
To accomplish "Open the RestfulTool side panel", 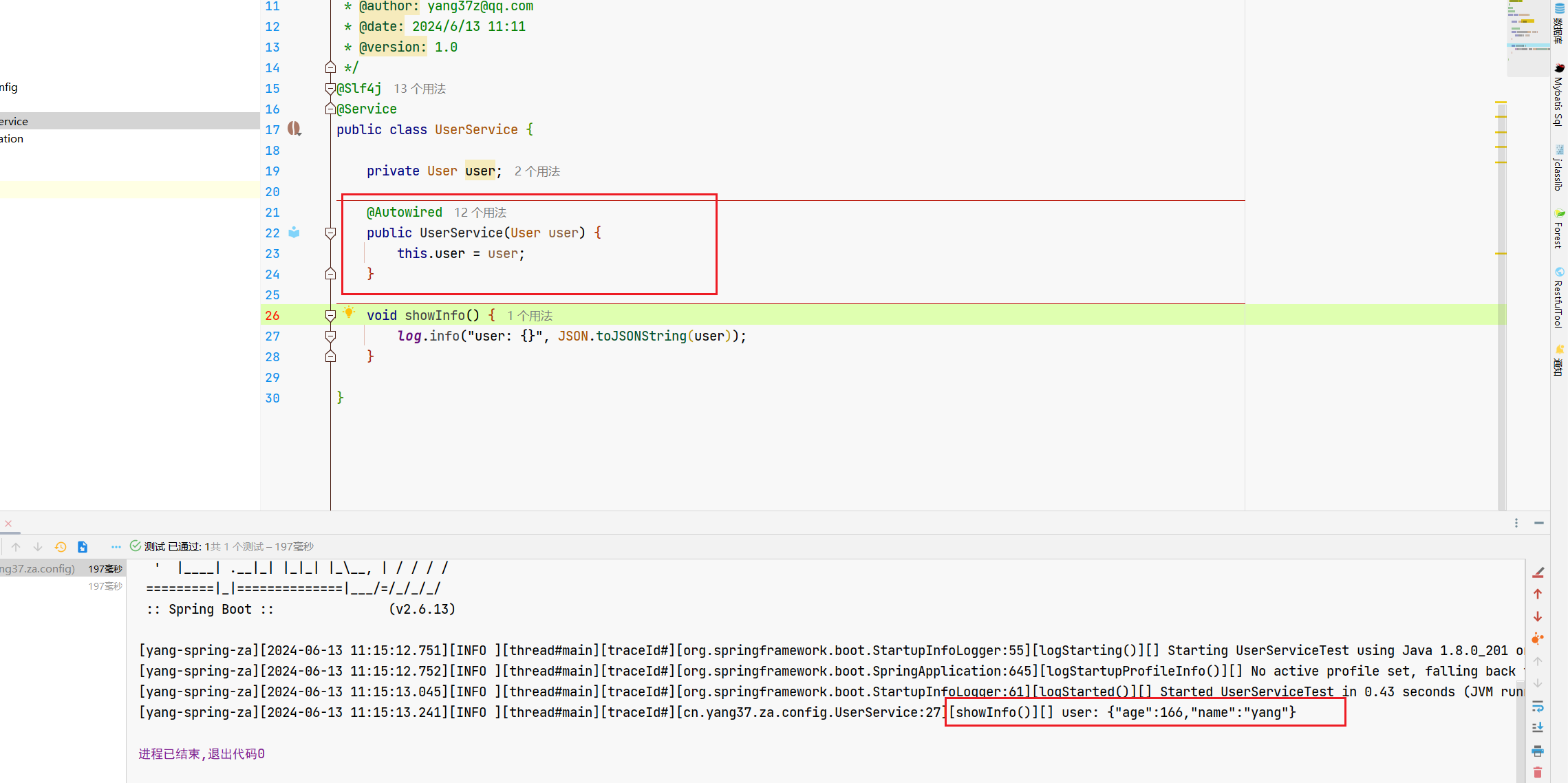I will [x=1559, y=297].
